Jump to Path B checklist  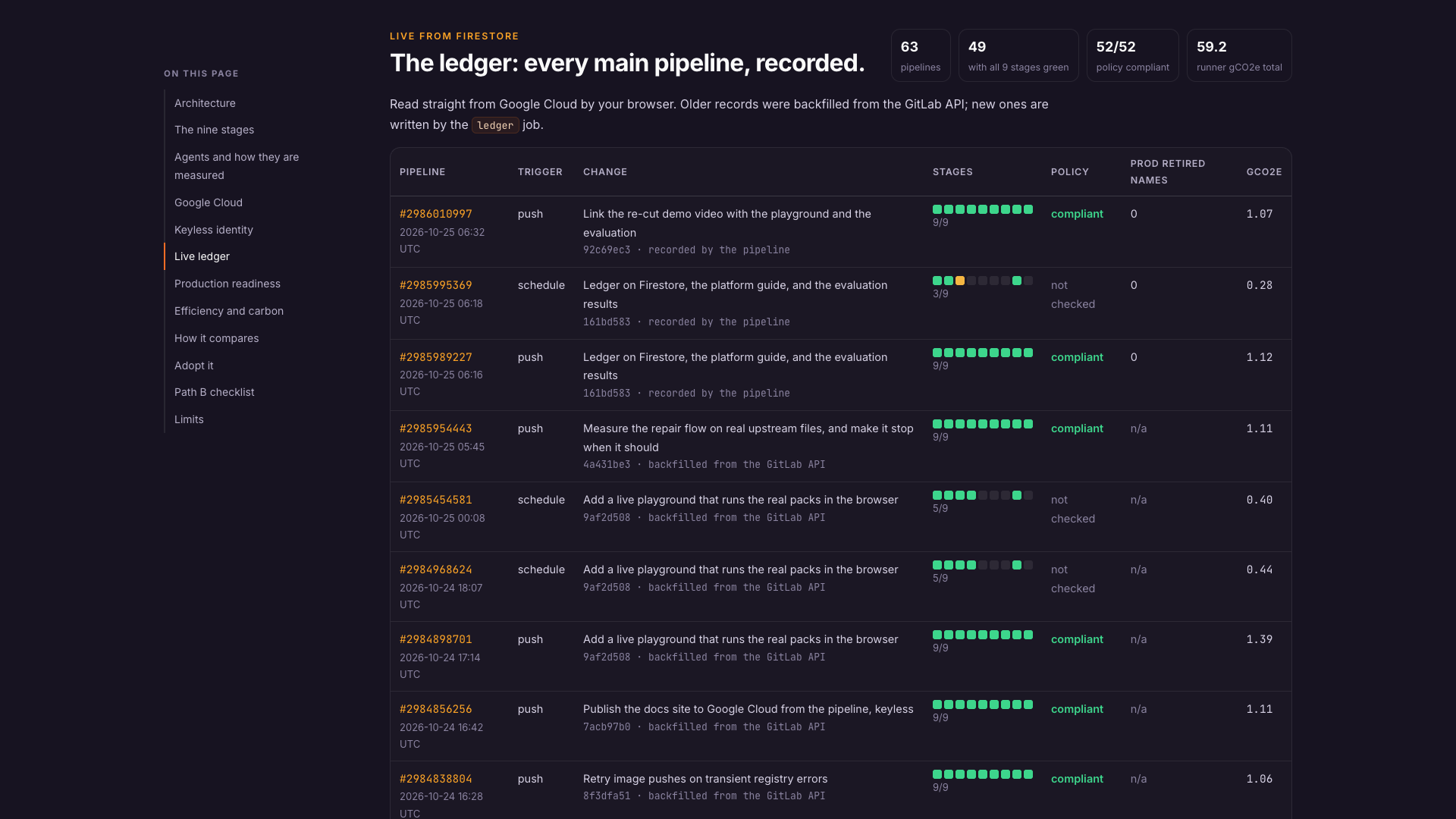pyautogui.click(x=214, y=392)
